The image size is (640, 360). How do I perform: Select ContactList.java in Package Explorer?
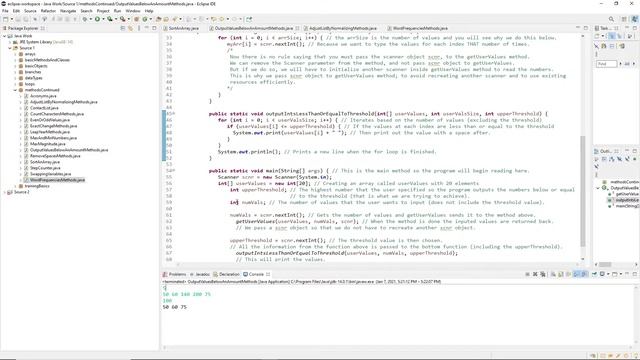[44, 108]
